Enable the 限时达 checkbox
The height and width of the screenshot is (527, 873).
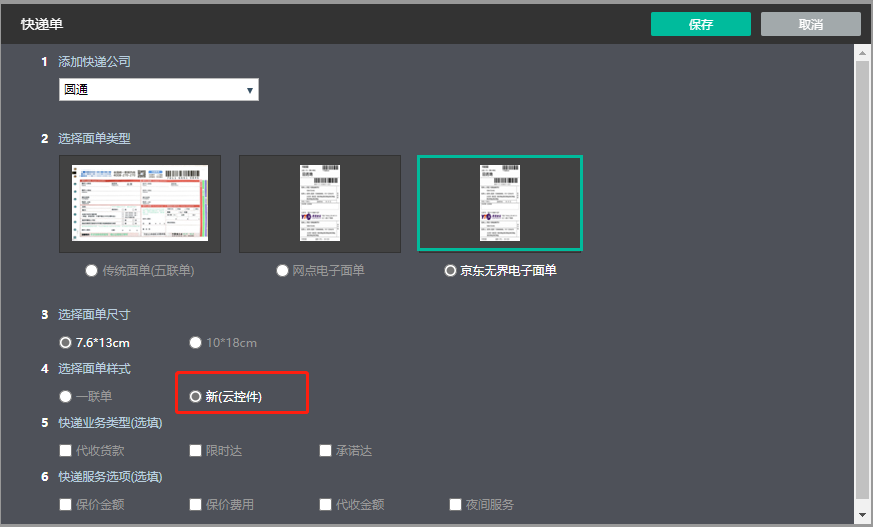click(195, 450)
